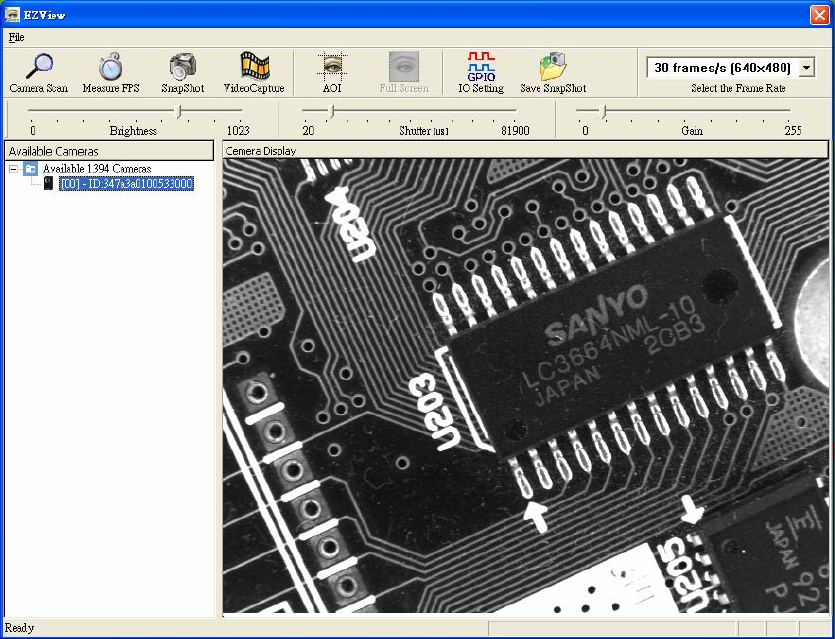Image resolution: width=835 pixels, height=639 pixels.
Task: Click the Full Screen toolbar icon
Action: 404,67
